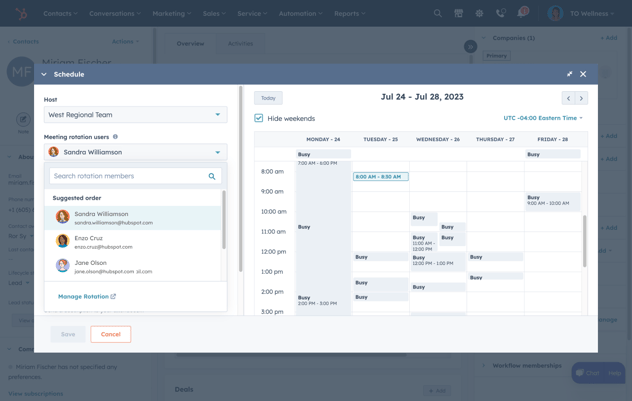Change the UTC -04:00 Eastern Time timezone
This screenshot has height=401, width=632.
(x=543, y=118)
